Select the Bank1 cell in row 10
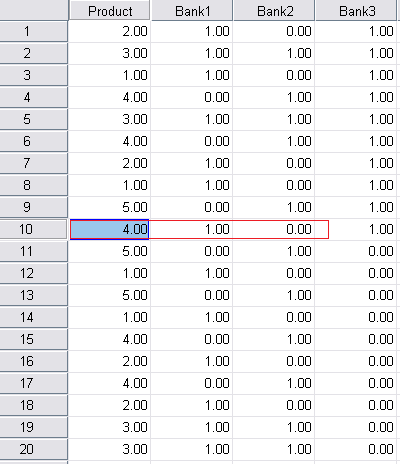The image size is (400, 464). (192, 229)
